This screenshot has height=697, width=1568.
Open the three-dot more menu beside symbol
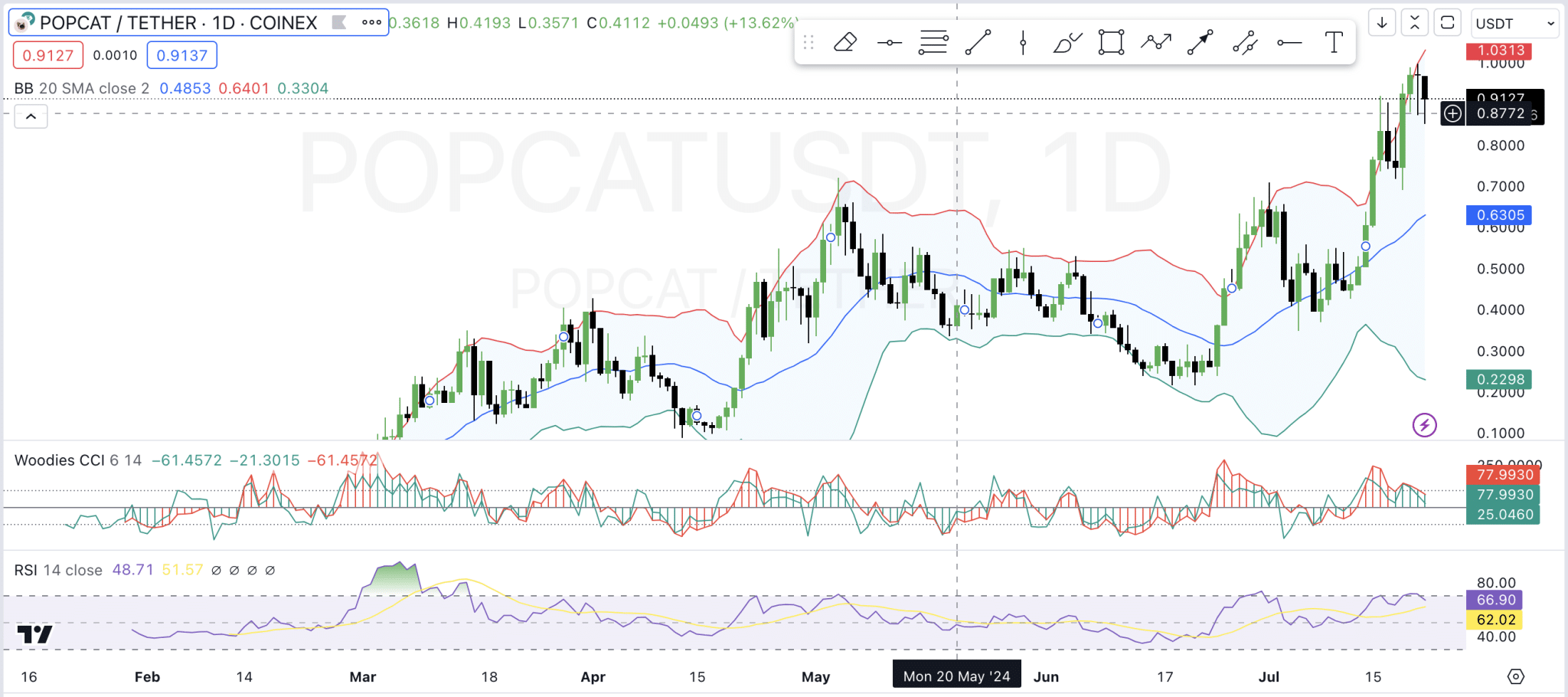372,22
